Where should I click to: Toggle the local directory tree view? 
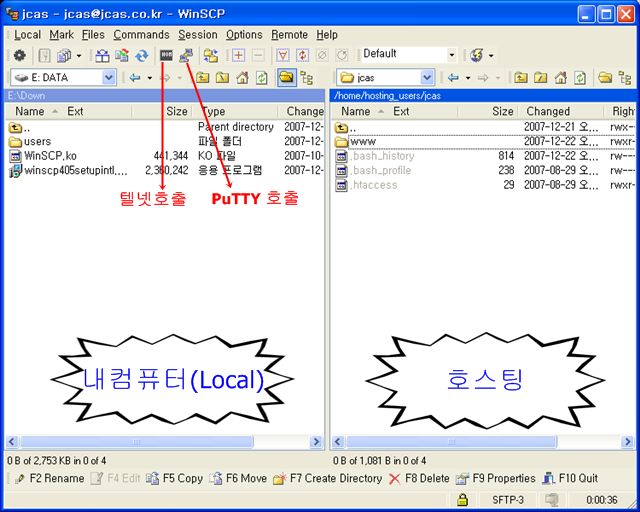[x=307, y=78]
